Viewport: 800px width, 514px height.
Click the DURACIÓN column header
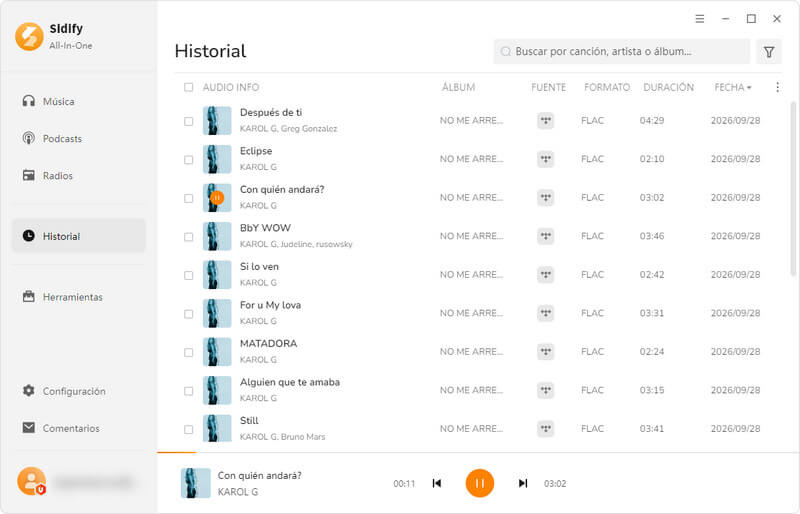[x=668, y=87]
